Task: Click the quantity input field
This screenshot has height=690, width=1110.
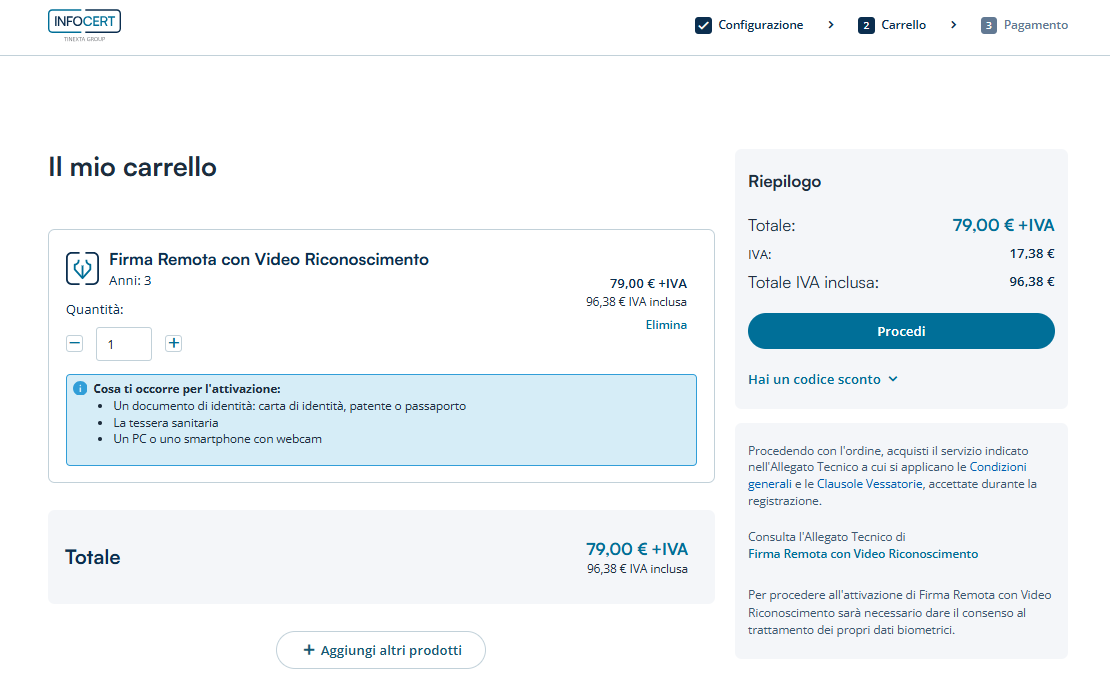Action: tap(124, 344)
